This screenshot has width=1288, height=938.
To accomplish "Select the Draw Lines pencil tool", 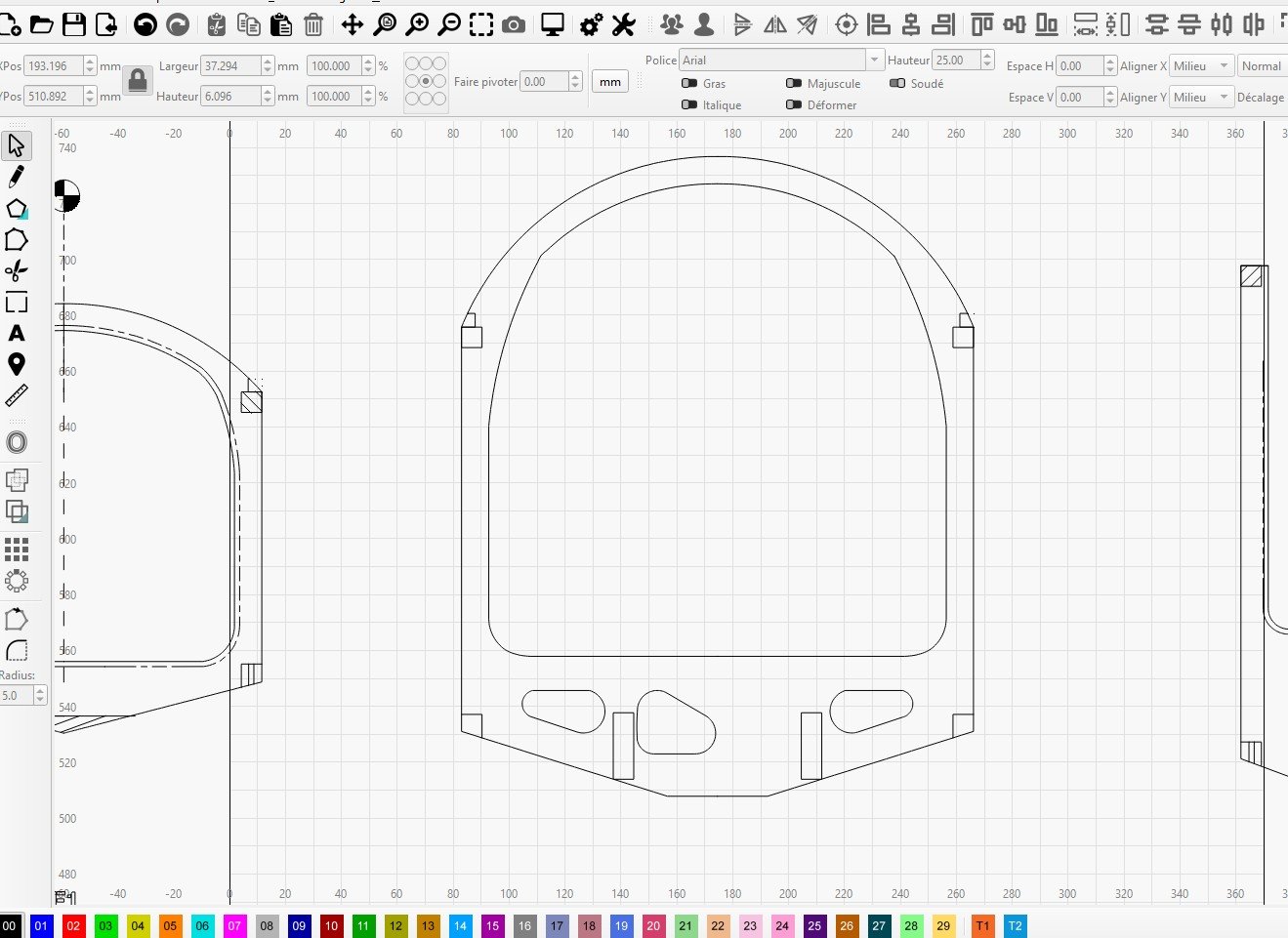I will (x=17, y=177).
